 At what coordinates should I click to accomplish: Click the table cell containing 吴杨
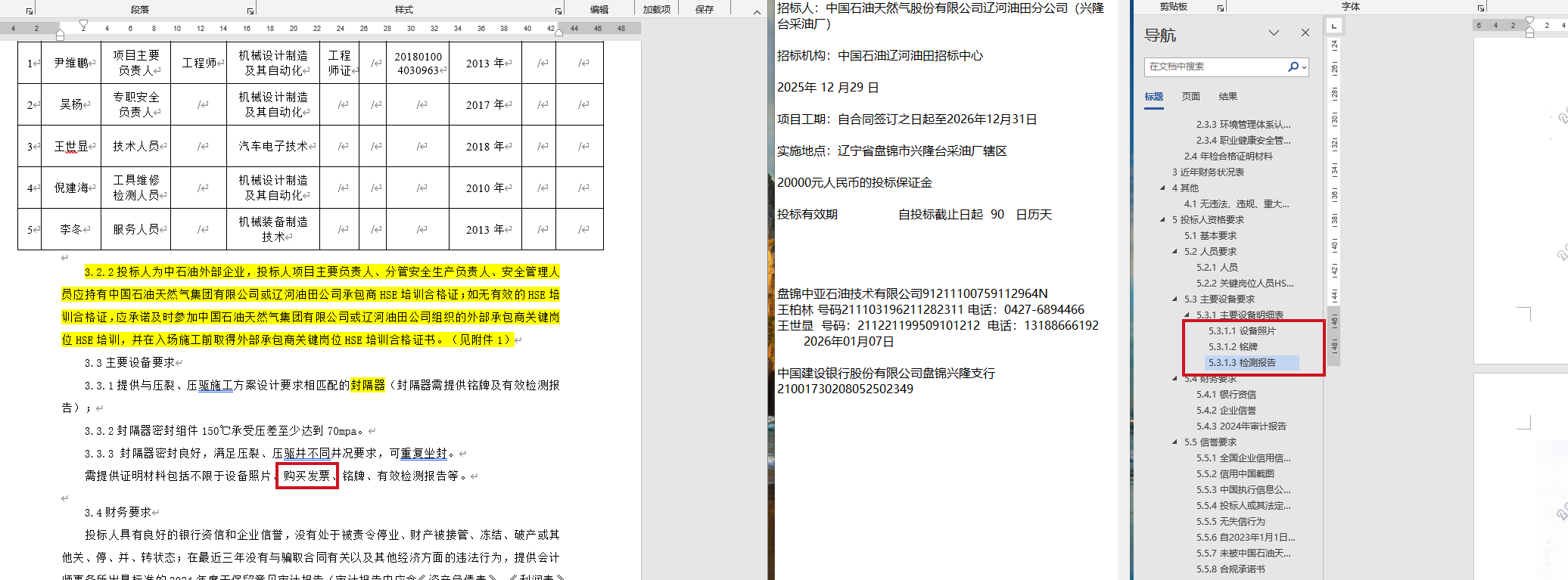click(71, 104)
